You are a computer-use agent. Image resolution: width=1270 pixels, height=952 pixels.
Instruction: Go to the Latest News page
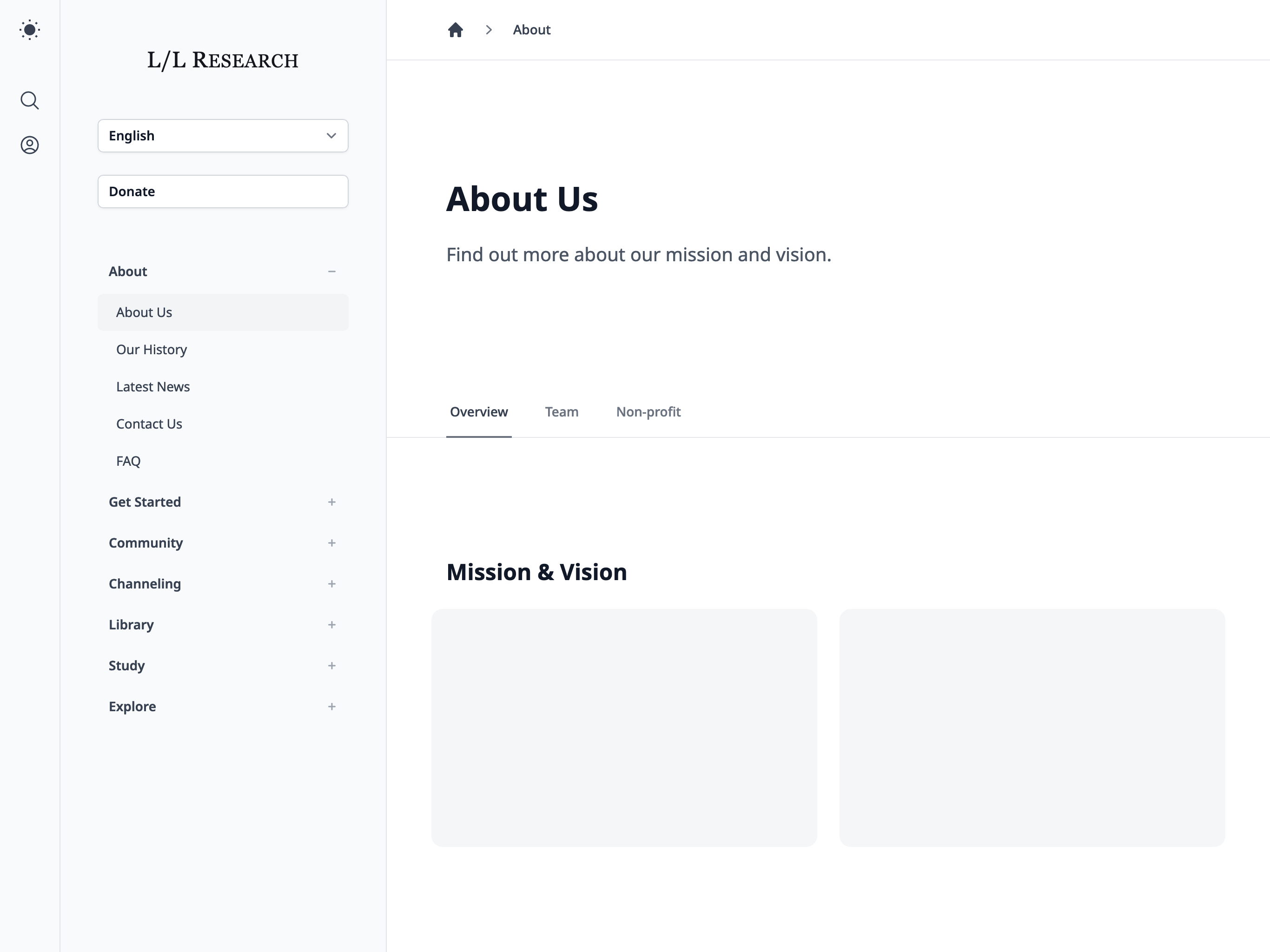click(153, 387)
